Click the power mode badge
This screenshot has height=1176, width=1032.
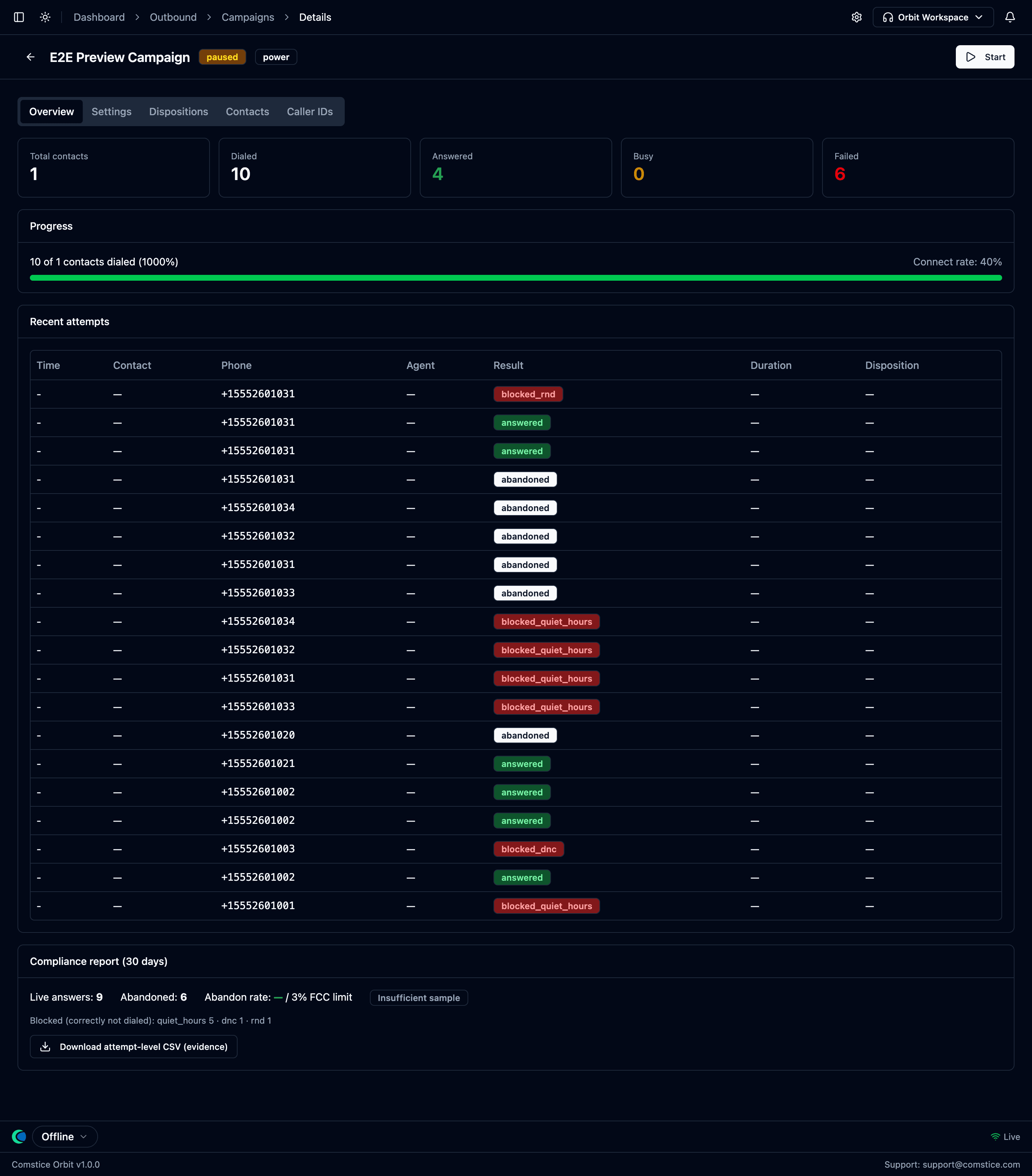[x=276, y=57]
